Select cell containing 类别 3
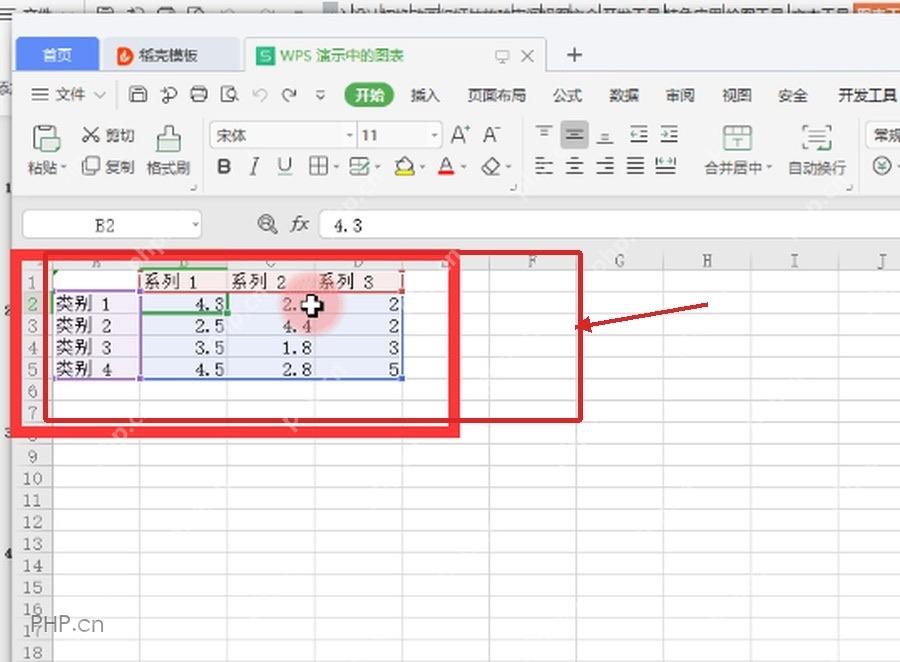900x662 pixels. click(96, 347)
